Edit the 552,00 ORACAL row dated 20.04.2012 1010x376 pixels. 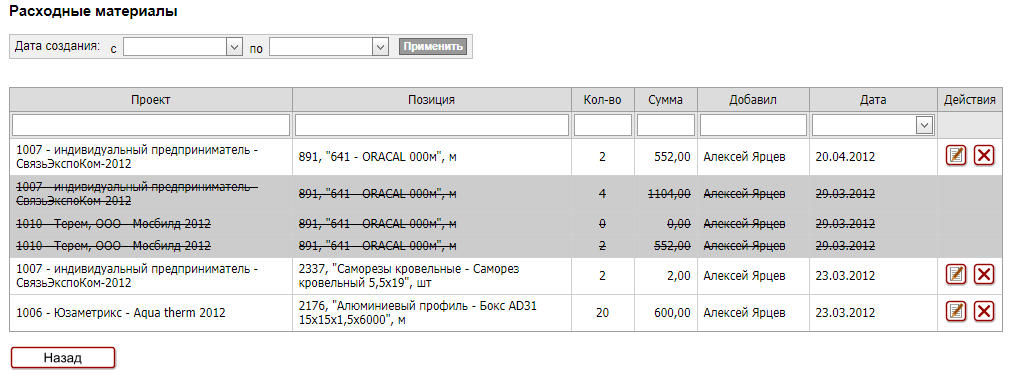(x=957, y=156)
